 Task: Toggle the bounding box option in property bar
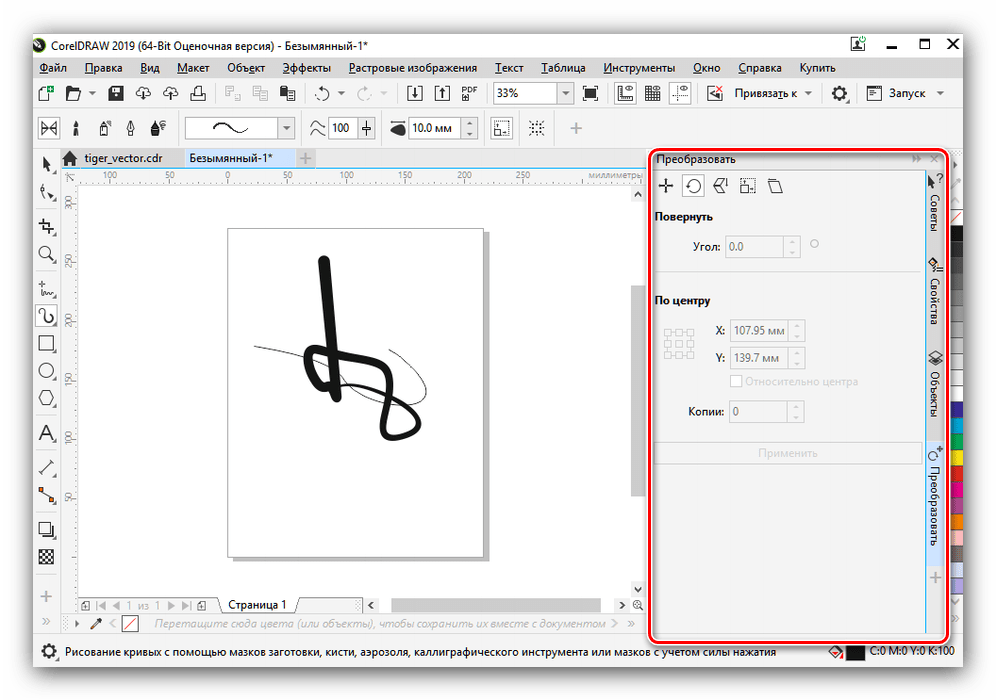point(501,128)
